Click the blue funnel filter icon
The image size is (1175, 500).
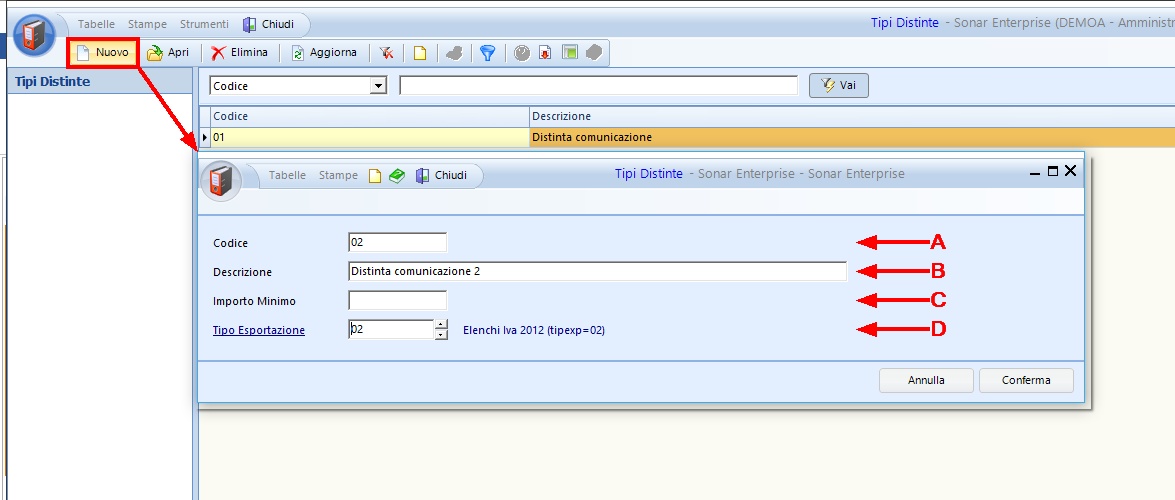click(x=487, y=53)
